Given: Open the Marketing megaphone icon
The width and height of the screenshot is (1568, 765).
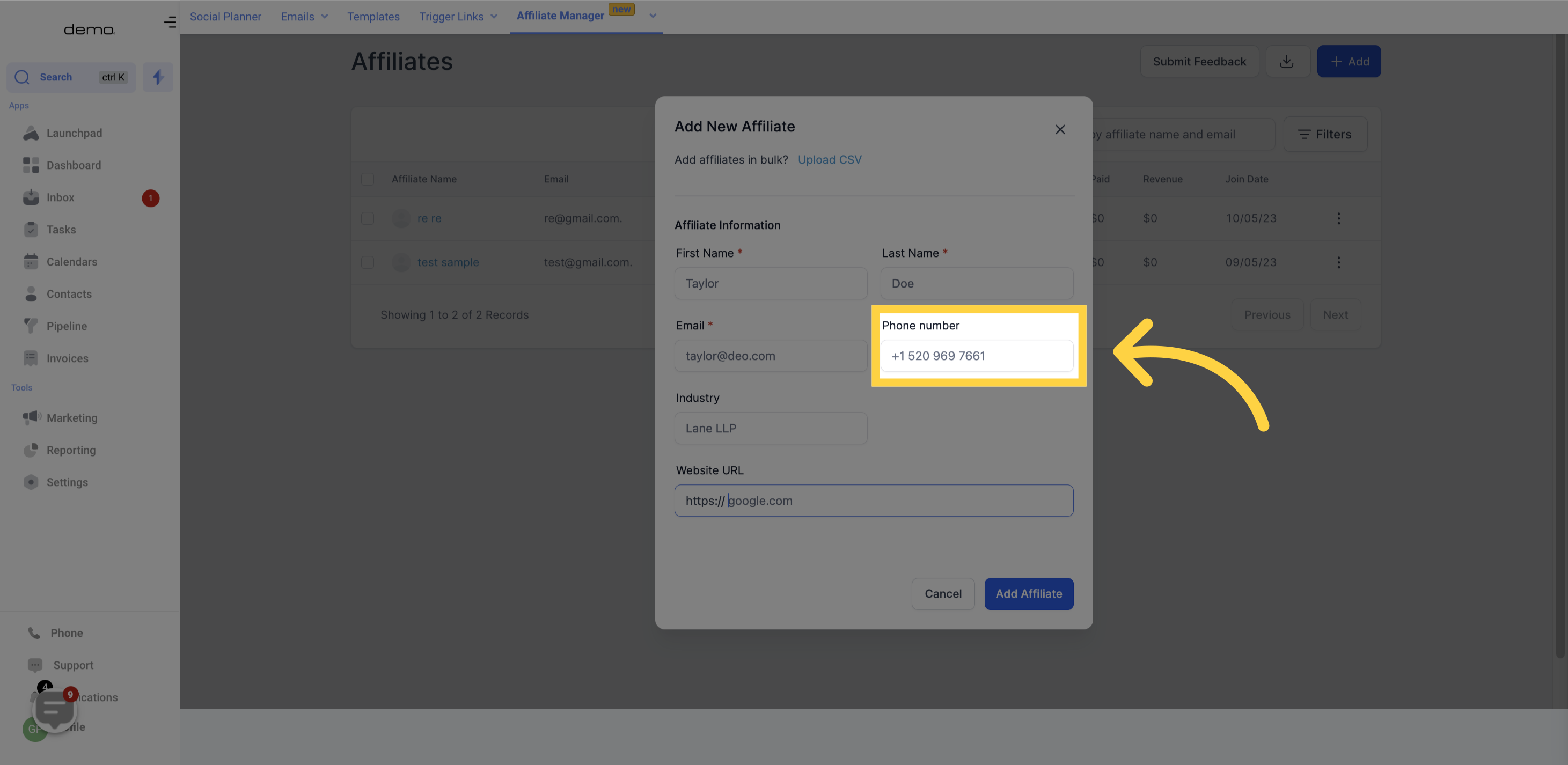Looking at the screenshot, I should [32, 417].
